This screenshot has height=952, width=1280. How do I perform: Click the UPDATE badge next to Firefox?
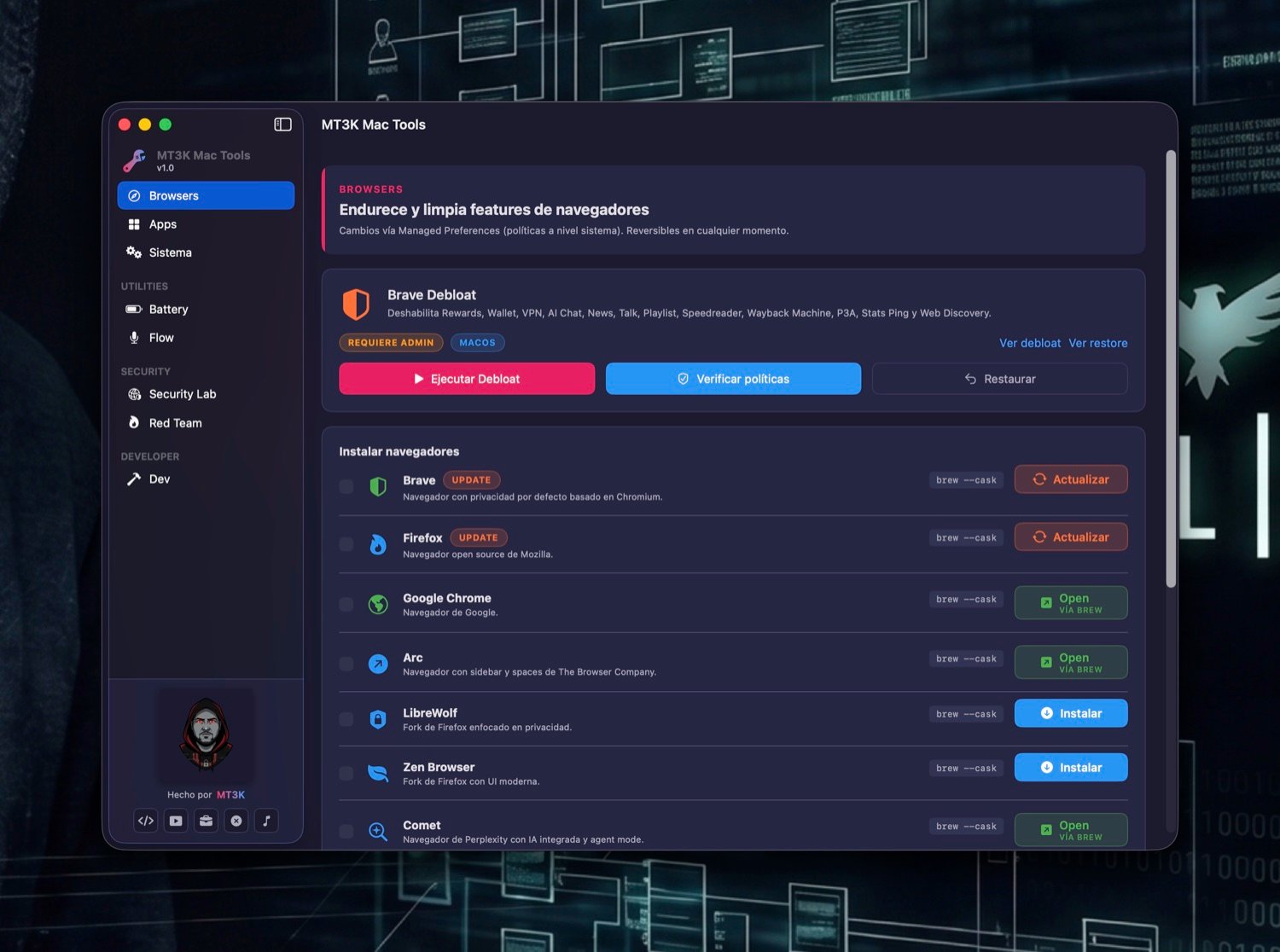(x=478, y=537)
